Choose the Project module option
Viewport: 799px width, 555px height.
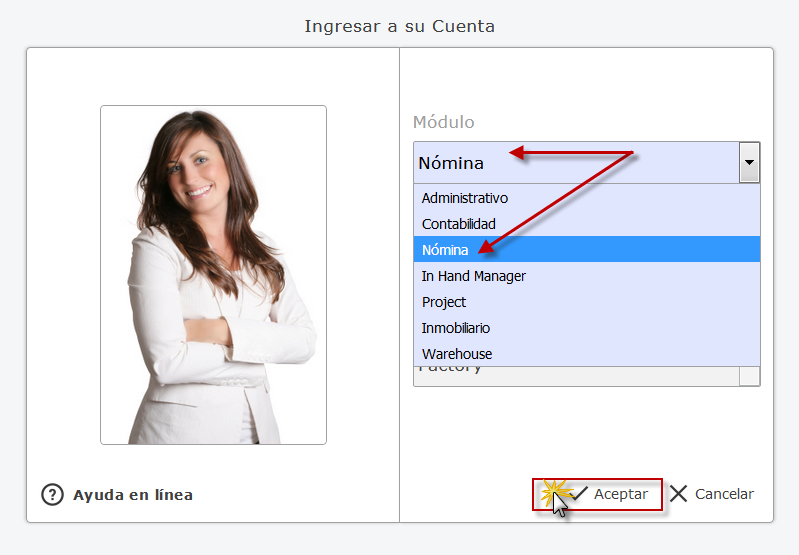coord(587,302)
